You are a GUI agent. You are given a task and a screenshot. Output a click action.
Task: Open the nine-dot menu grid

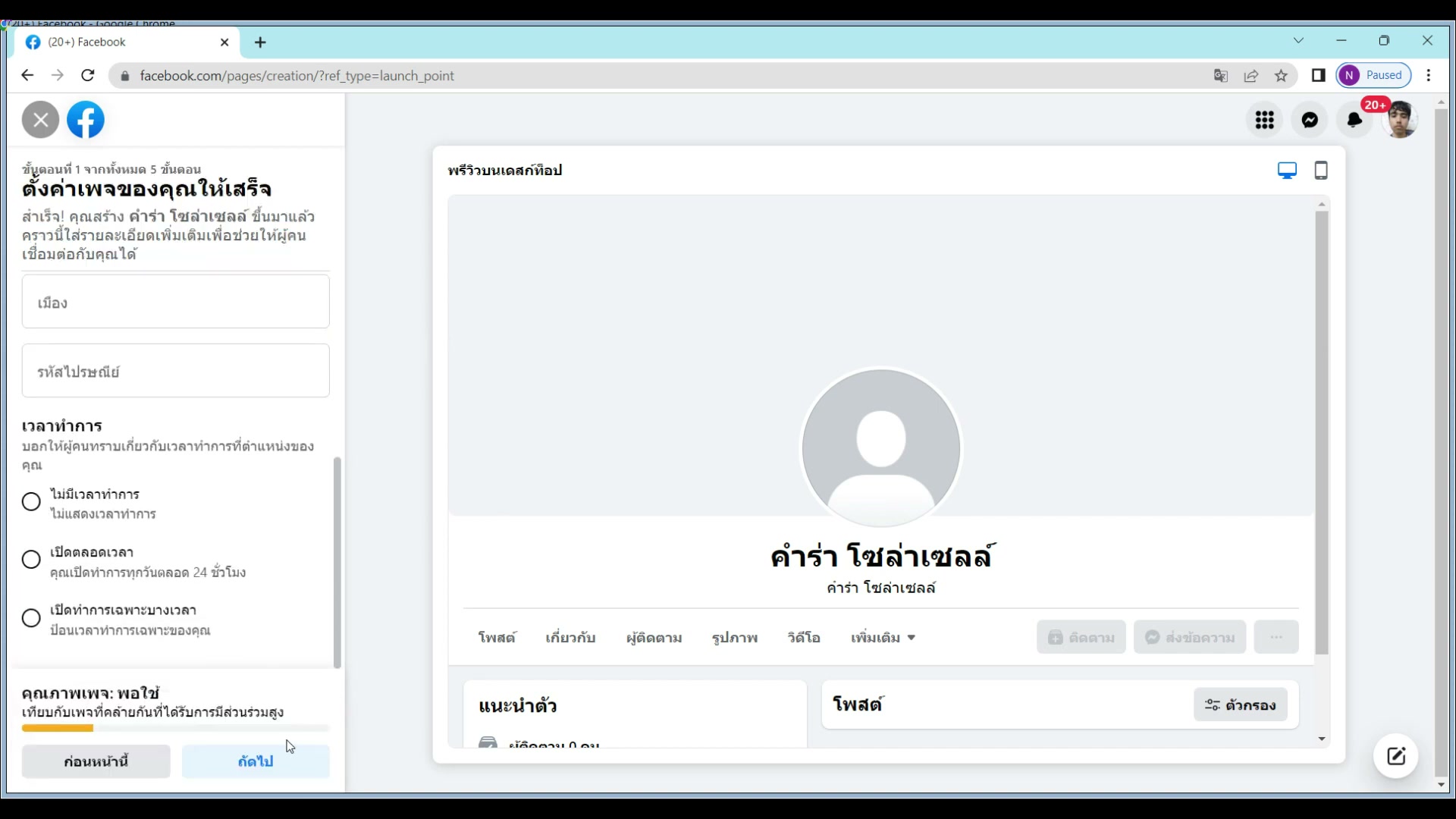[1264, 120]
